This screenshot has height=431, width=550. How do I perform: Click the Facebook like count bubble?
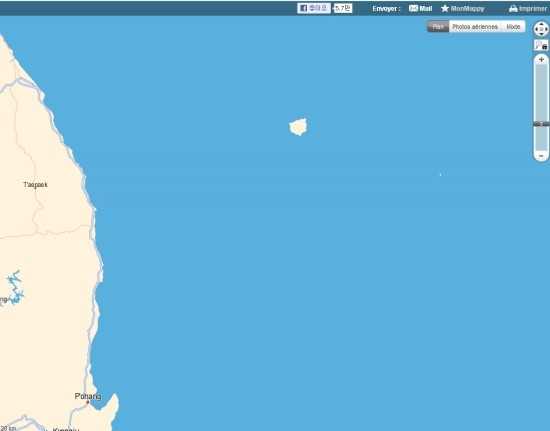(x=343, y=8)
